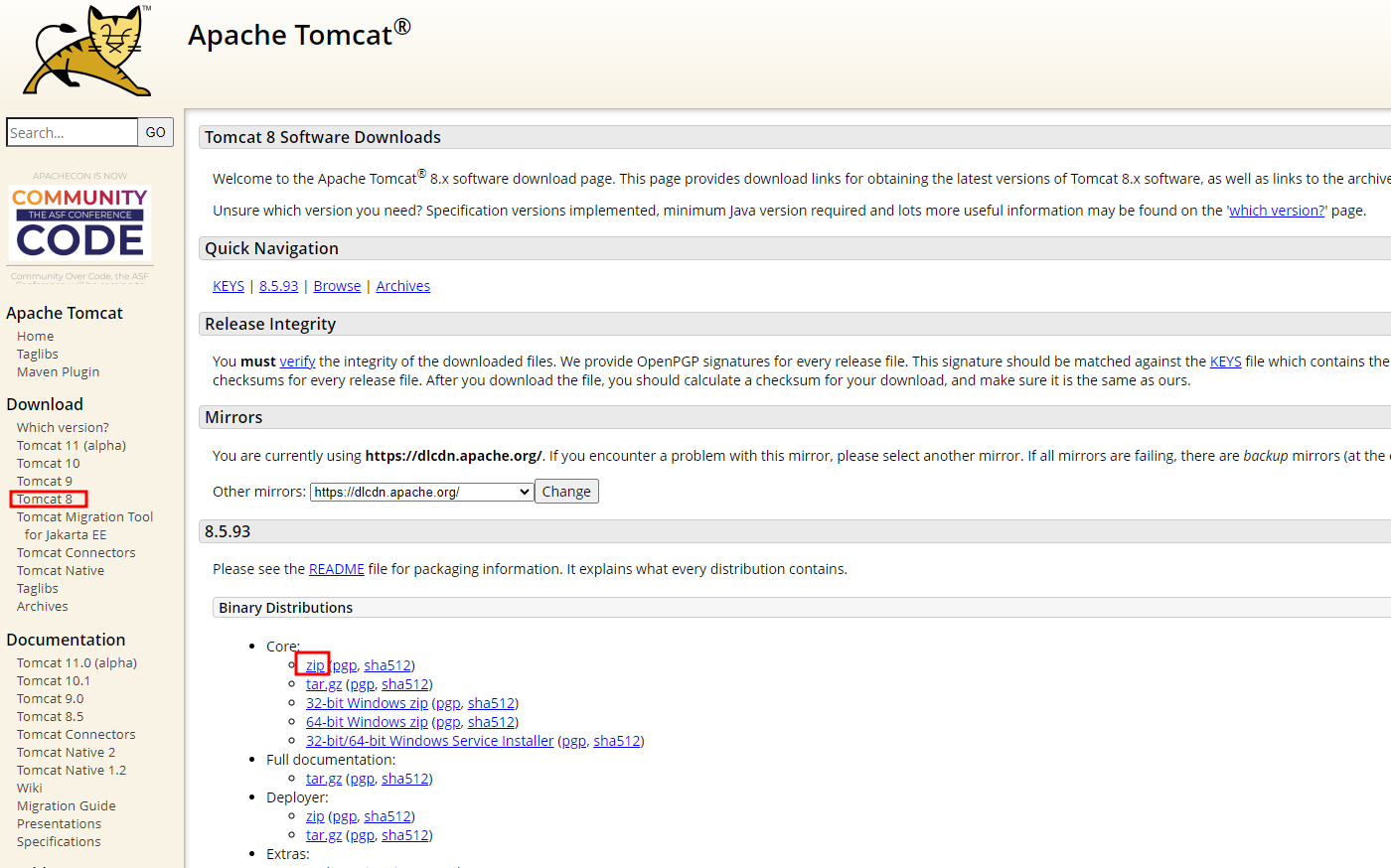
Task: Open Maven Plugin in sidebar
Action: [58, 372]
